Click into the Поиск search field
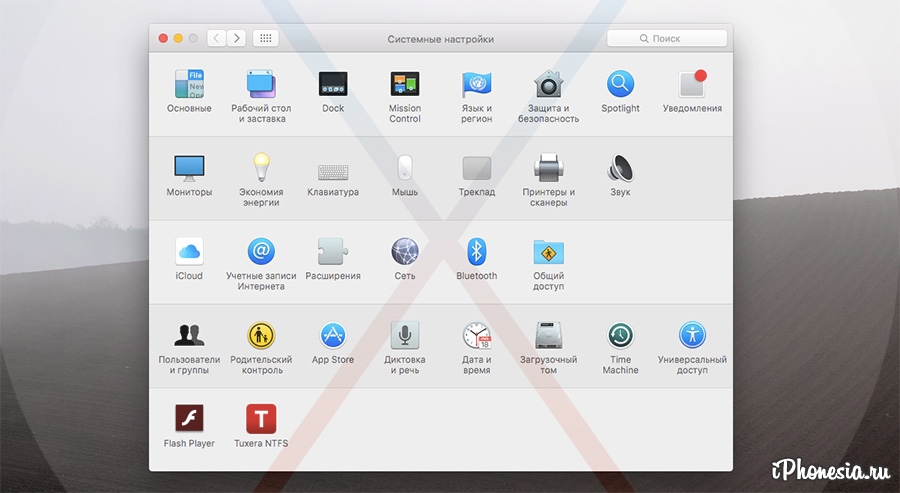Viewport: 900px width, 493px height. coord(667,38)
